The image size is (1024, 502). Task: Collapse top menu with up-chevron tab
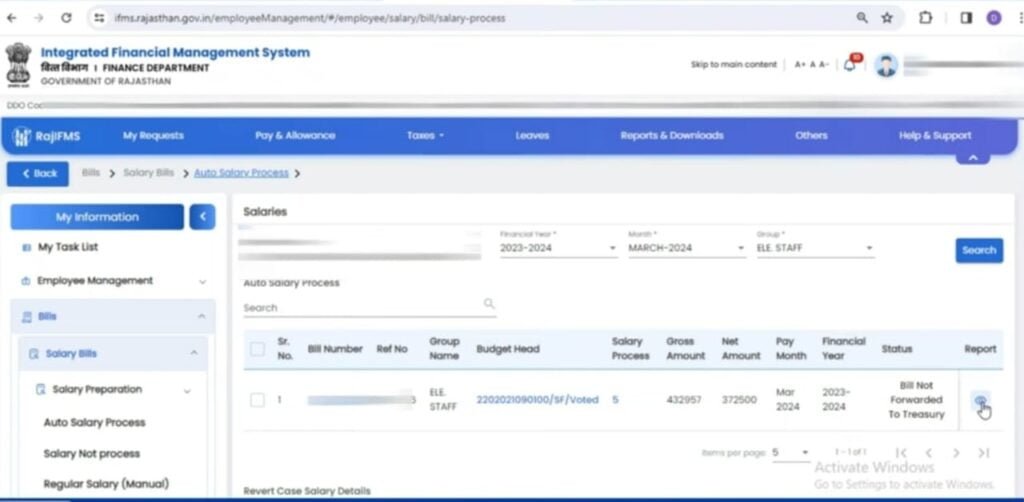(973, 158)
